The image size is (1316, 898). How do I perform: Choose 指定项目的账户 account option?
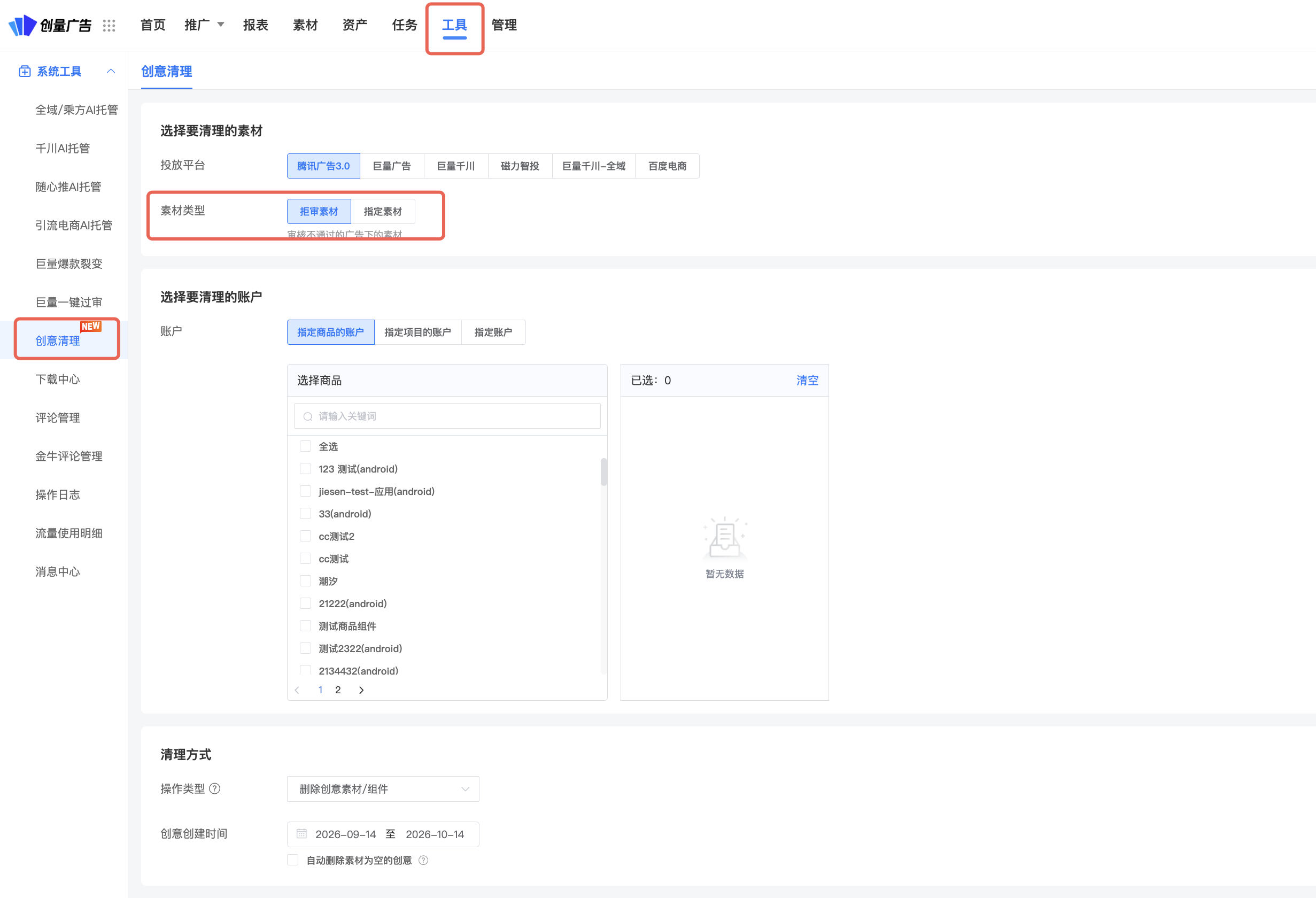pyautogui.click(x=418, y=332)
